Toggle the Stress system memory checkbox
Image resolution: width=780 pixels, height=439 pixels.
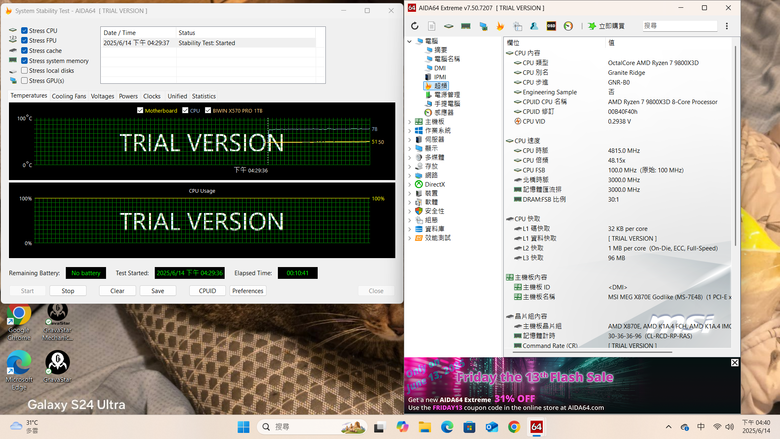tap(24, 61)
